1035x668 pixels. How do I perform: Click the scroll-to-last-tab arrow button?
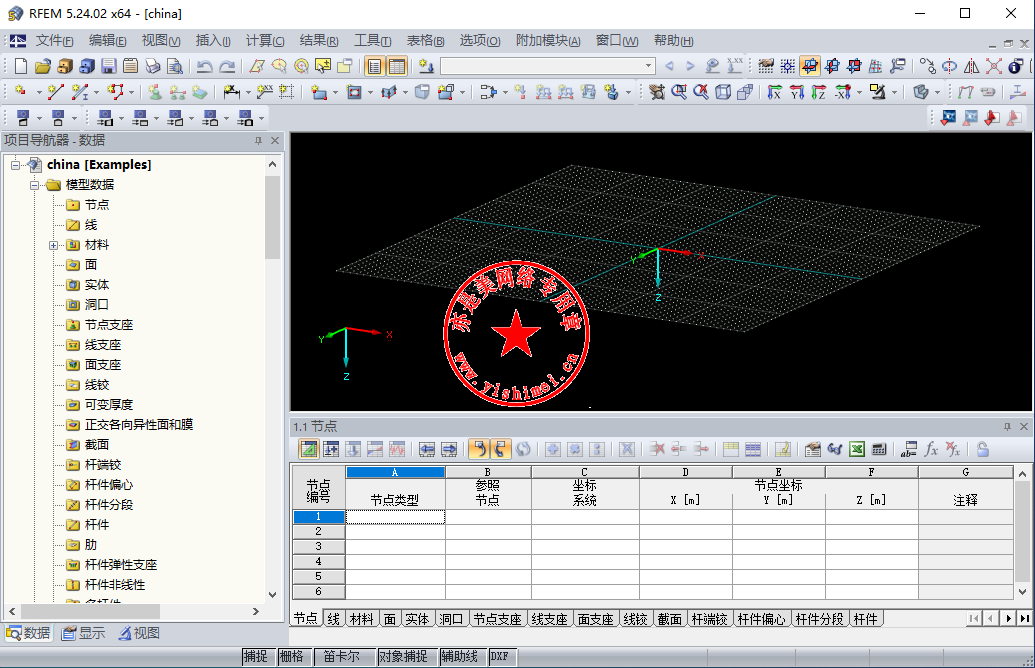[x=1024, y=618]
